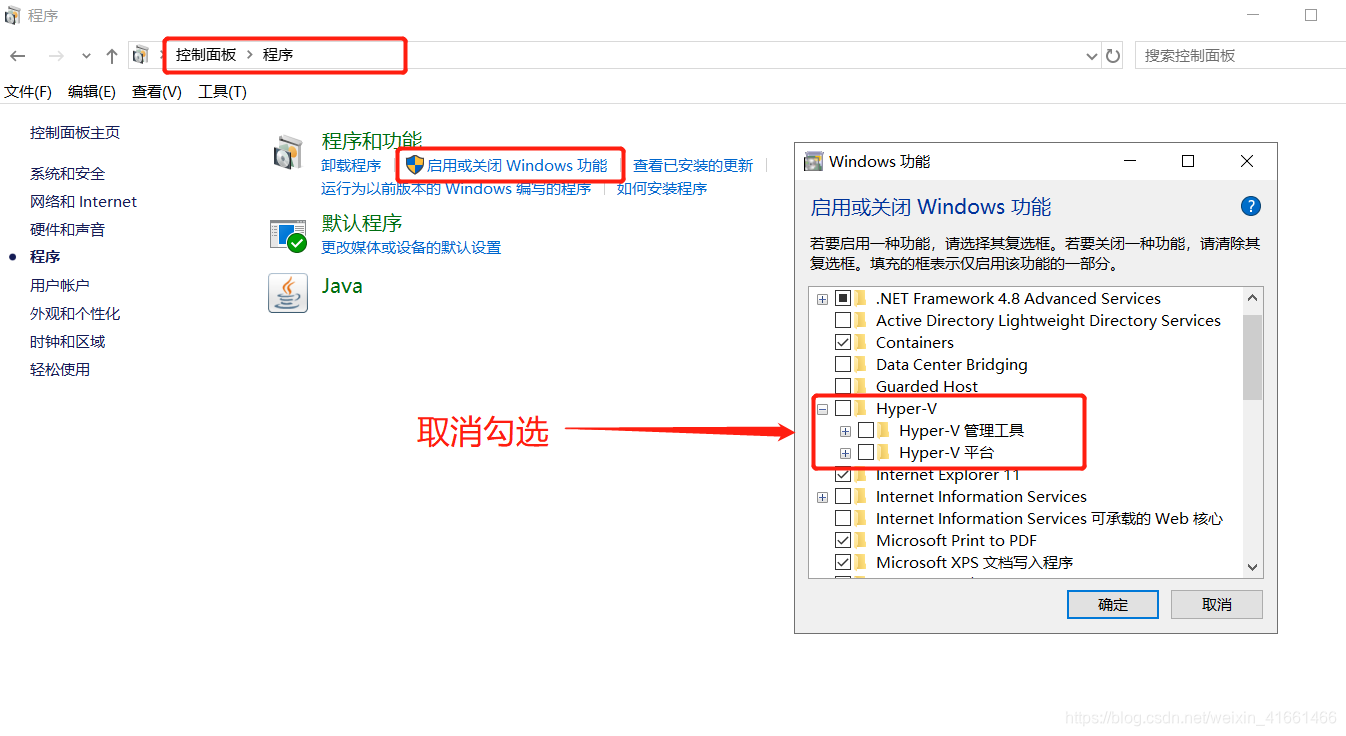The width and height of the screenshot is (1346, 736).
Task: Open 外观和个性化 category
Action: pyautogui.click(x=75, y=314)
